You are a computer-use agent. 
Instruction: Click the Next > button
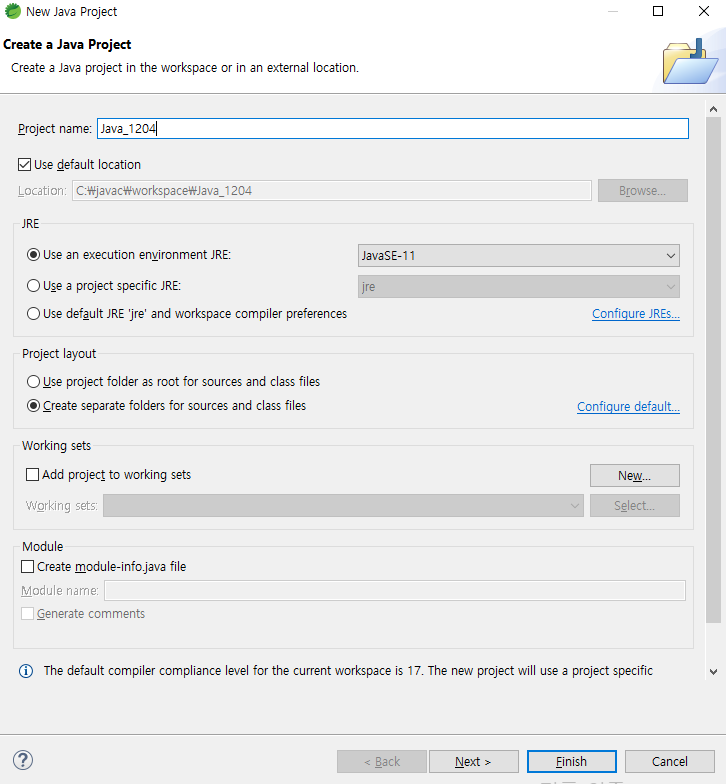click(x=474, y=762)
